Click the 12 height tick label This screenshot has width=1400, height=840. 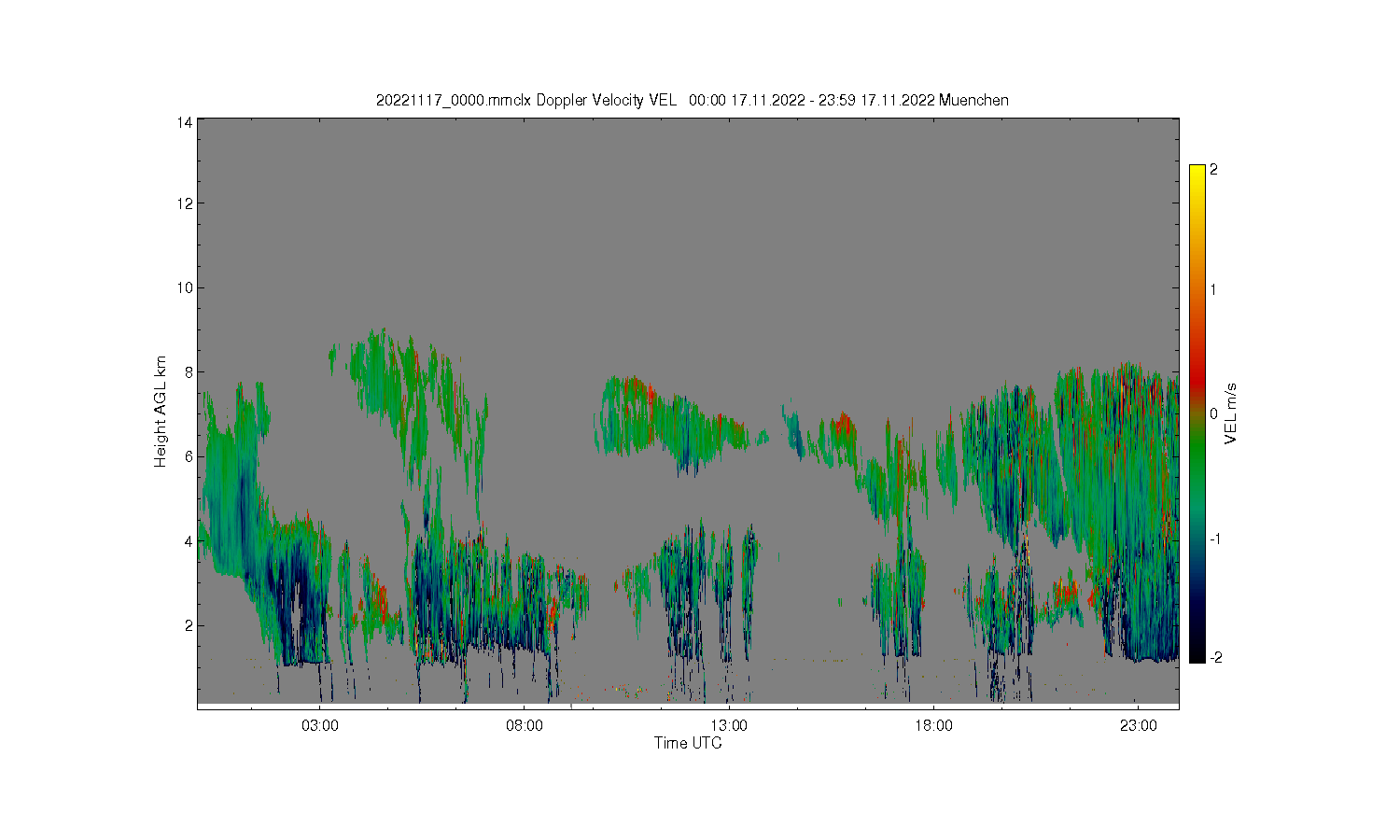(185, 203)
